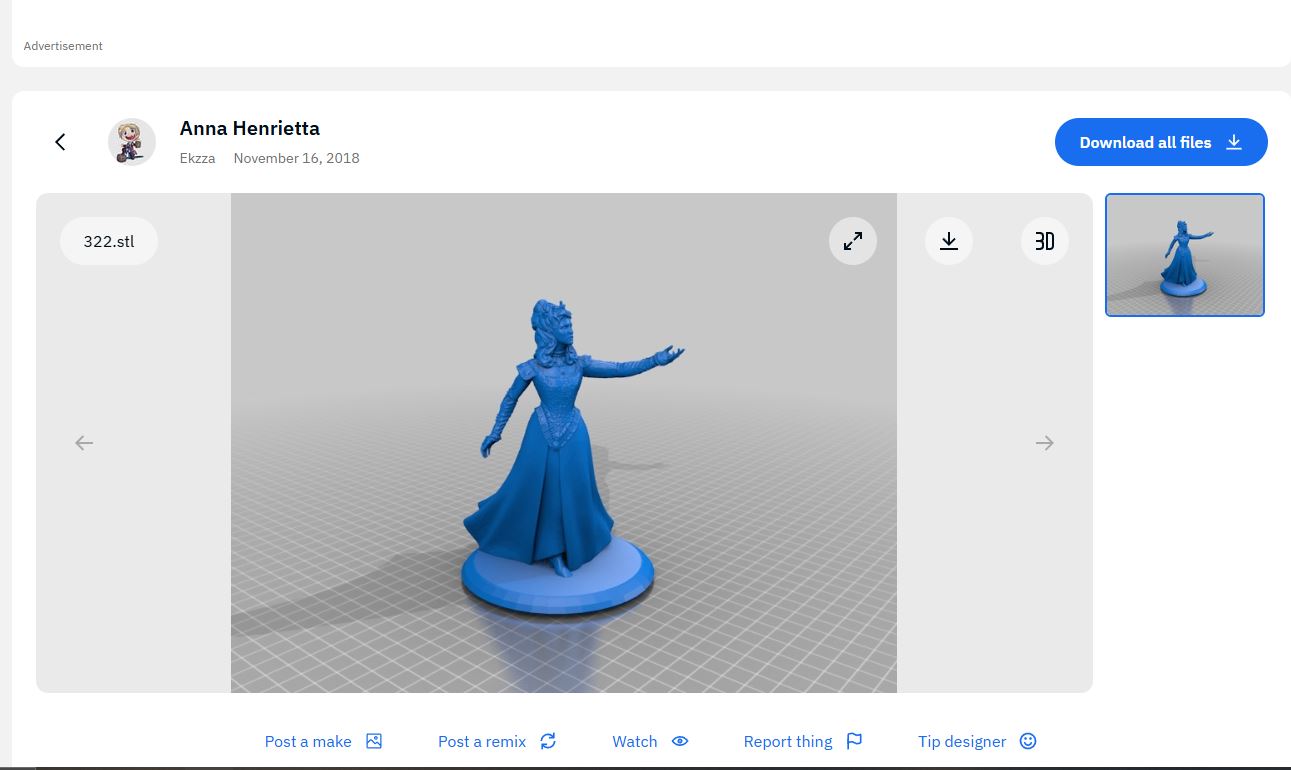Show the previous image with the left arrow
Screen dimensions: 1291x770
[x=84, y=443]
